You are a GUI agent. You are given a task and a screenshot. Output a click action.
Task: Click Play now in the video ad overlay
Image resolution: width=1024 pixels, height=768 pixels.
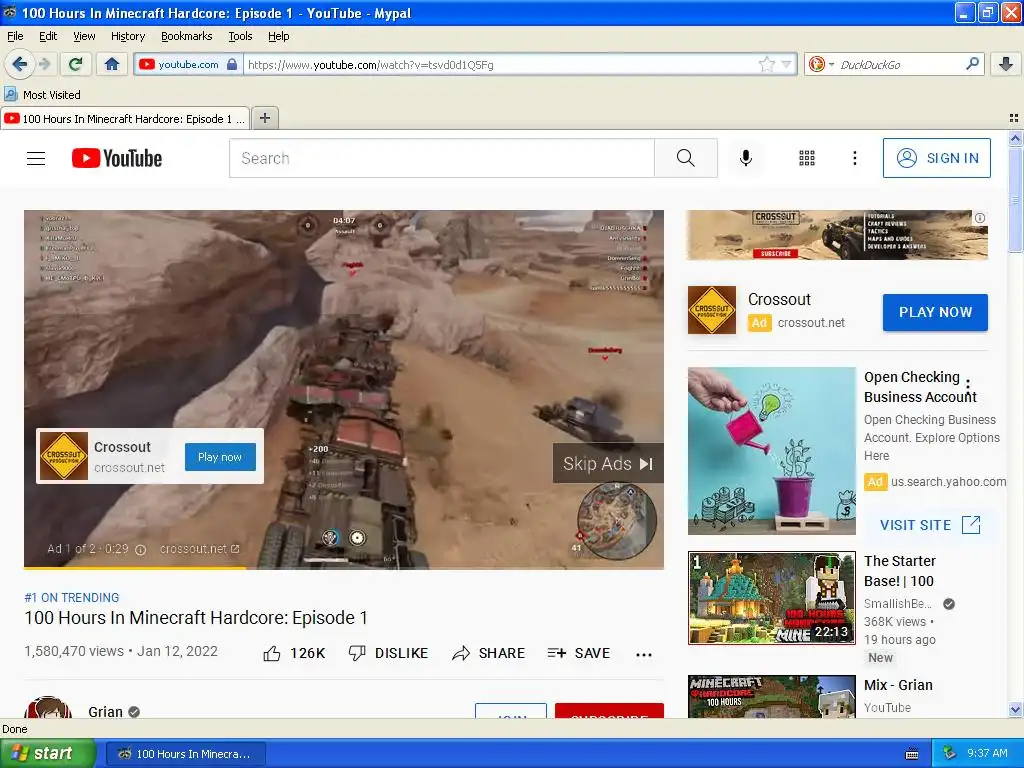tap(220, 457)
